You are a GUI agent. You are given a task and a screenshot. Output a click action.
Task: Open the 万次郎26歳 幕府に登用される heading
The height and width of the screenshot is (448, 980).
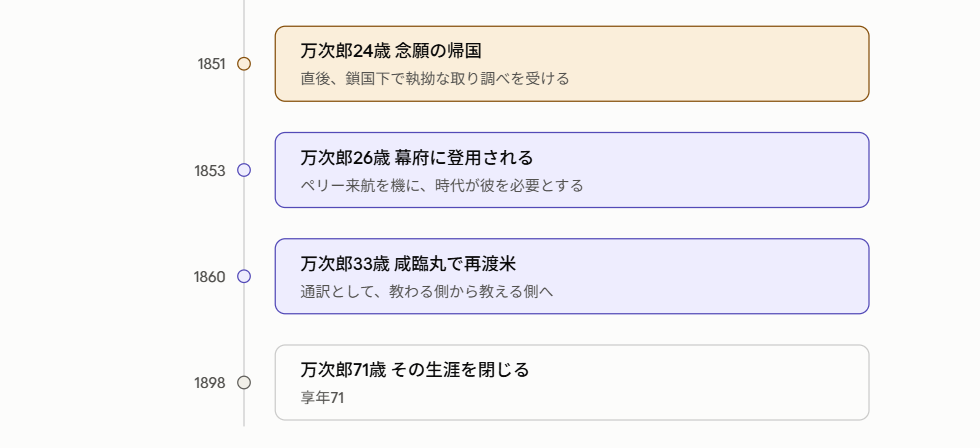[x=417, y=157]
